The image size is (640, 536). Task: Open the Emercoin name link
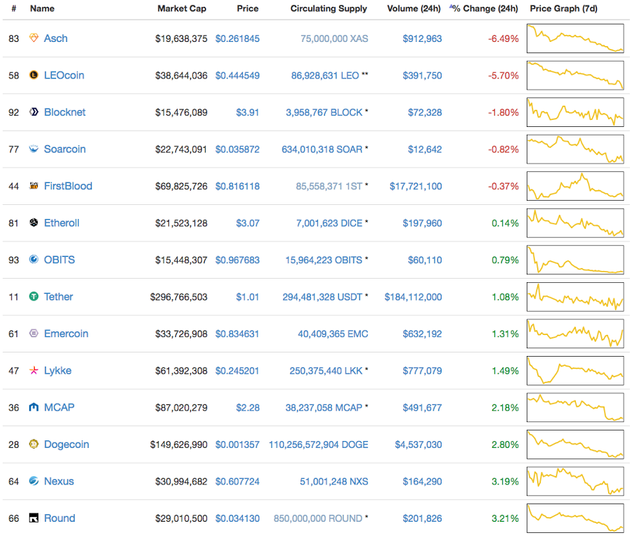66,334
